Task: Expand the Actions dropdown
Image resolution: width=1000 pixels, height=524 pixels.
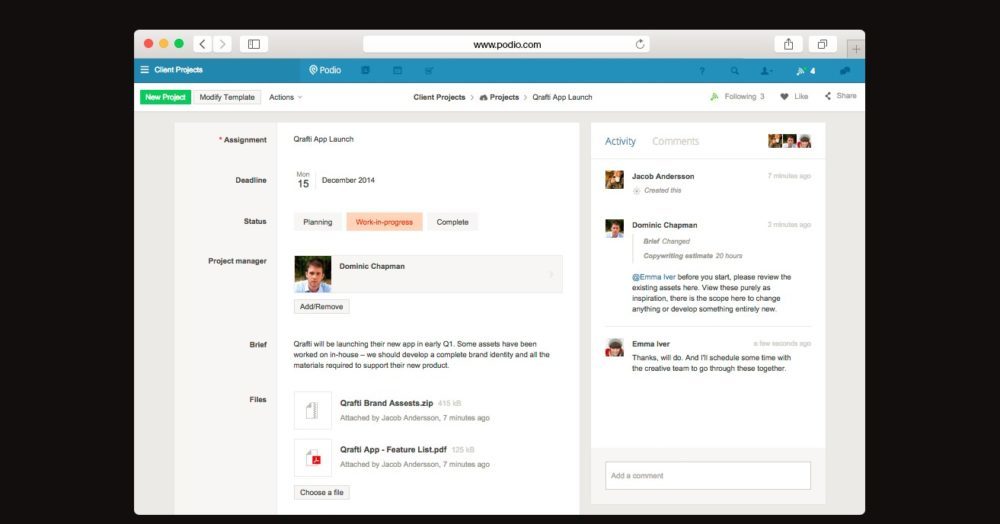Action: [285, 97]
